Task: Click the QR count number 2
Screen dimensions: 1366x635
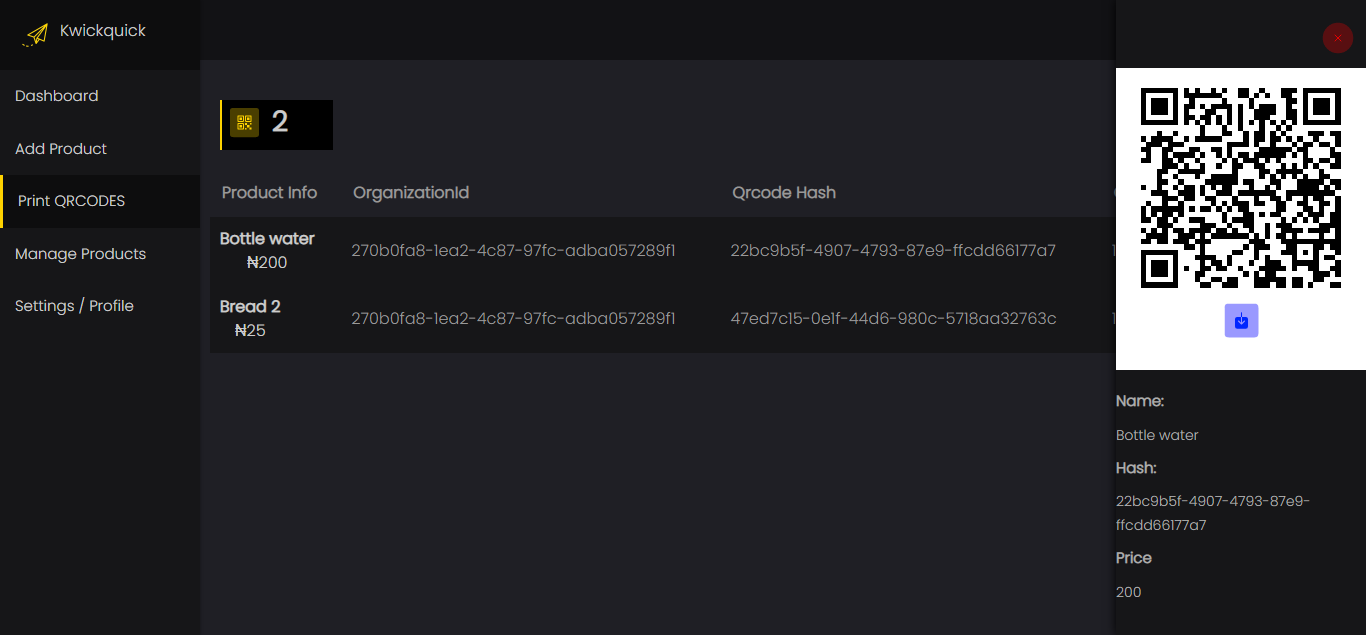Action: (x=280, y=122)
